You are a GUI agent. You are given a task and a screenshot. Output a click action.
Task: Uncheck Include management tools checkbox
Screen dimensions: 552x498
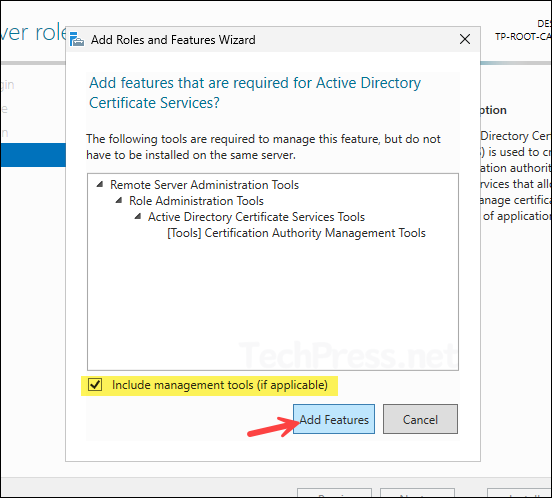(95, 385)
